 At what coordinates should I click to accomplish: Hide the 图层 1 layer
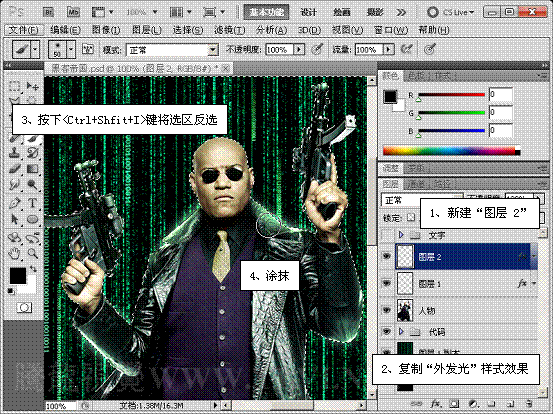coord(387,284)
